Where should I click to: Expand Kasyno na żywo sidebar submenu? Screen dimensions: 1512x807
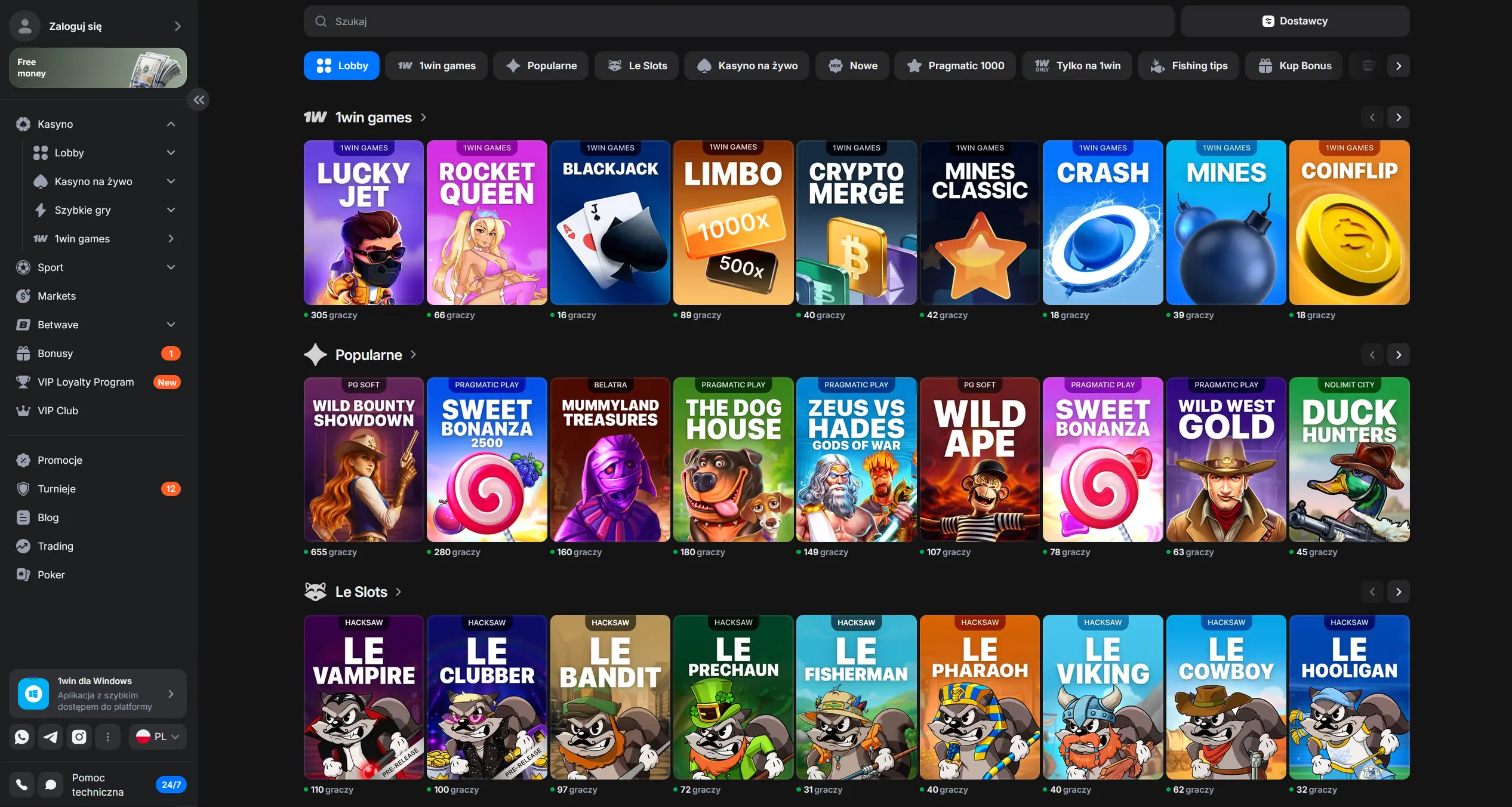point(171,181)
